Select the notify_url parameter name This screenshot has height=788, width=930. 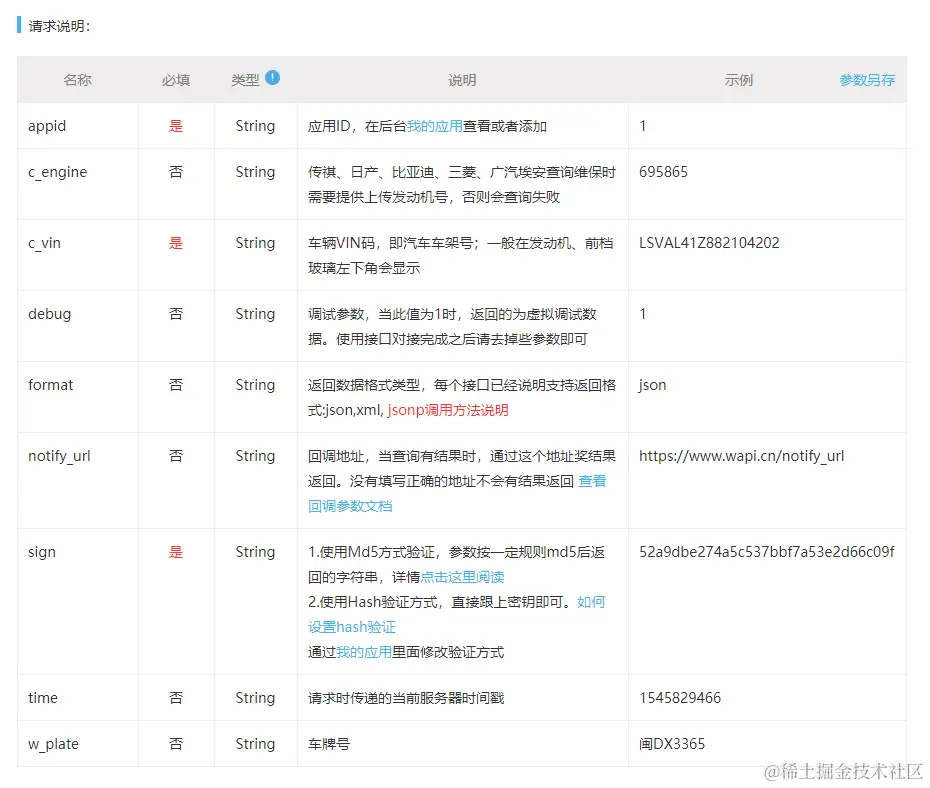[x=59, y=456]
